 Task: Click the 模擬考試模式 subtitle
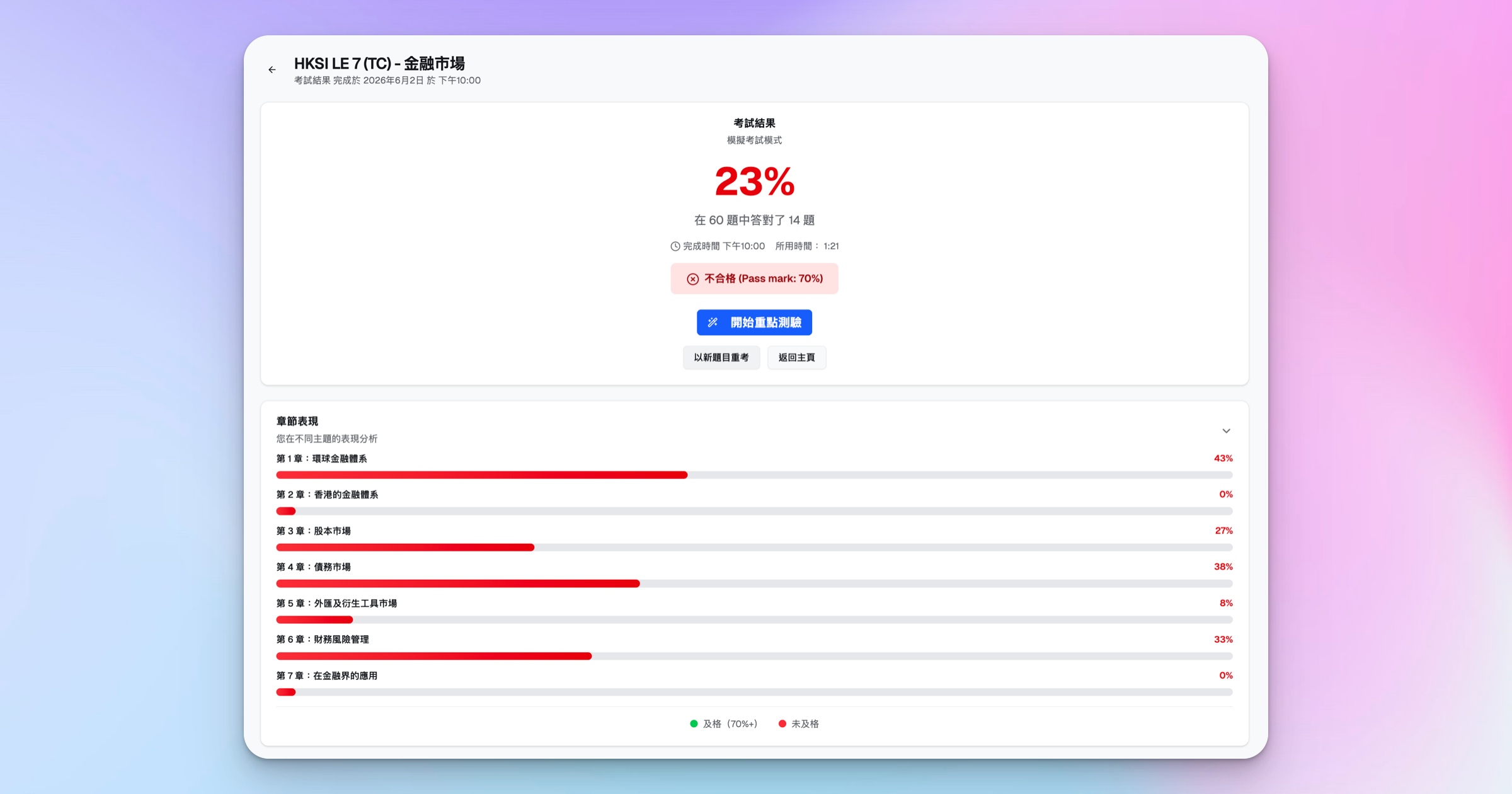[x=754, y=141]
